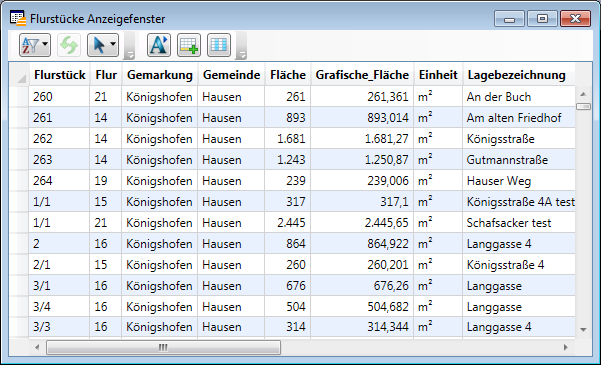Click Gemeinde 'Hausen' in row 3/3

[x=232, y=327]
